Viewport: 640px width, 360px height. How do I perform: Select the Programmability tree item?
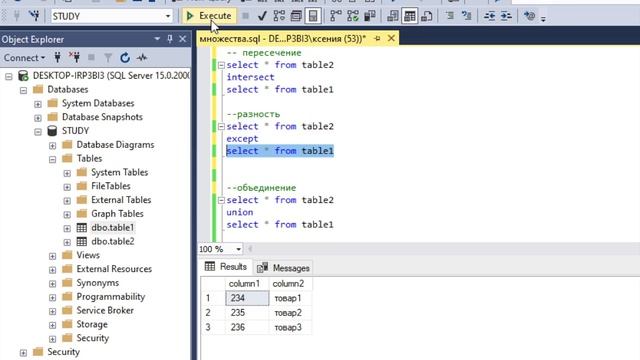click(x=111, y=296)
